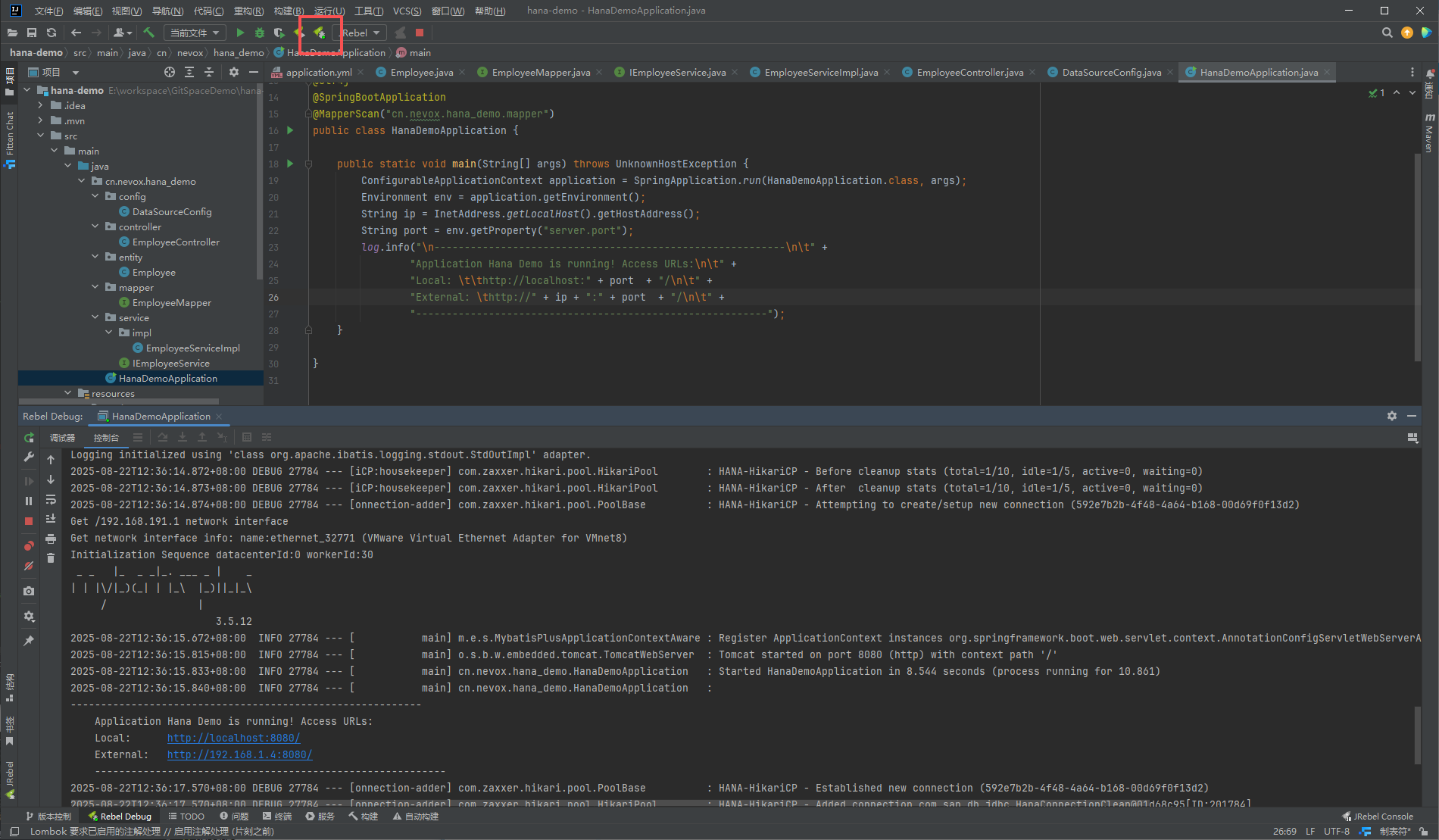This screenshot has width=1439, height=840.
Task: Click the Back navigation arrow
Action: [x=76, y=33]
